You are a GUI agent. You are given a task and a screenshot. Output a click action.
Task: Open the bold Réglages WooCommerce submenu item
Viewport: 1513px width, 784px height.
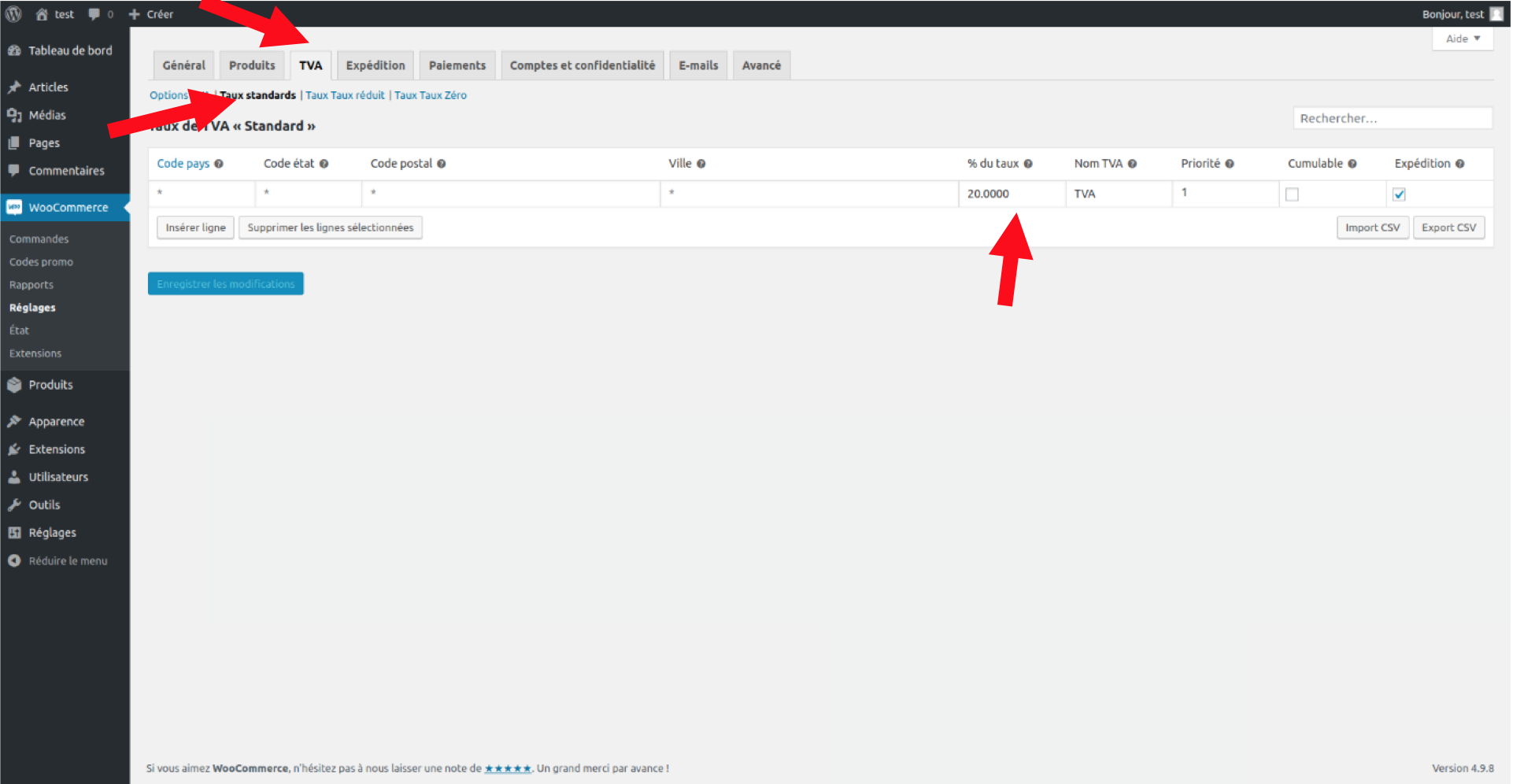pos(32,308)
